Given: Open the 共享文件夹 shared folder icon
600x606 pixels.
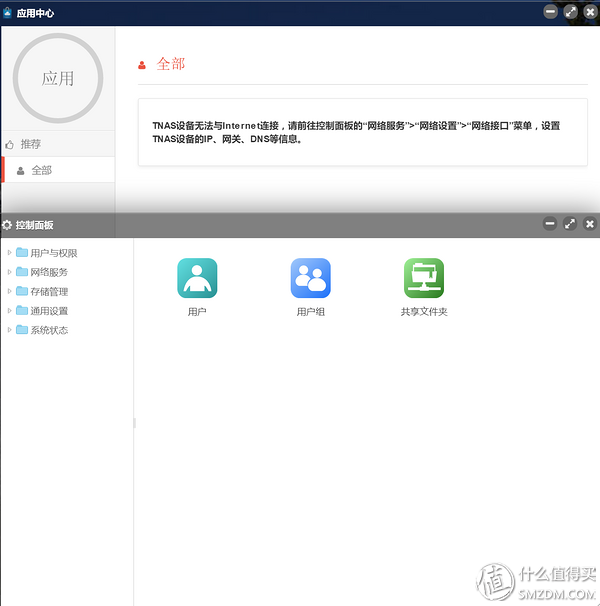Looking at the screenshot, I should [x=424, y=278].
